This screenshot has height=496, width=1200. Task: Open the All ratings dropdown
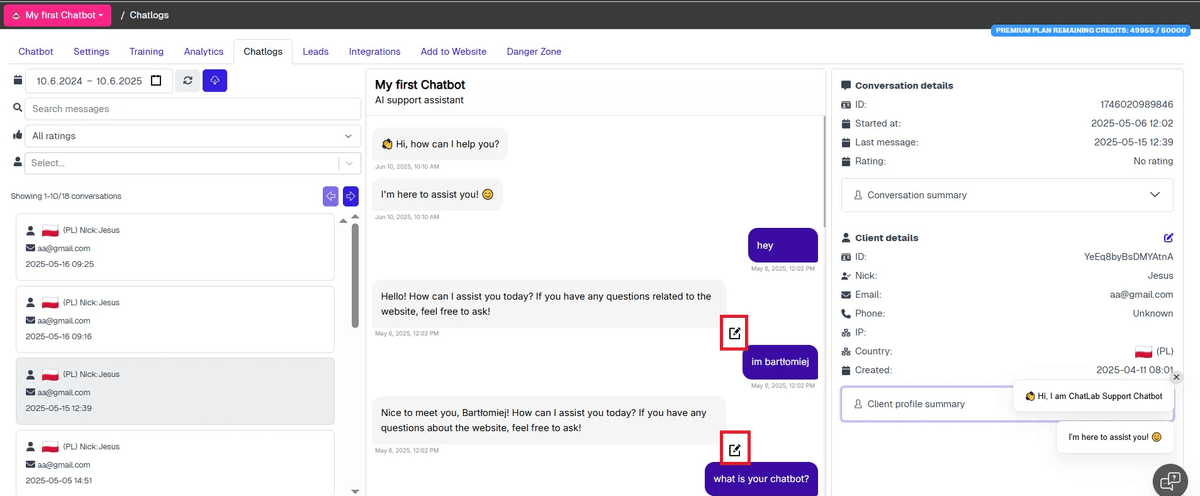pyautogui.click(x=192, y=136)
